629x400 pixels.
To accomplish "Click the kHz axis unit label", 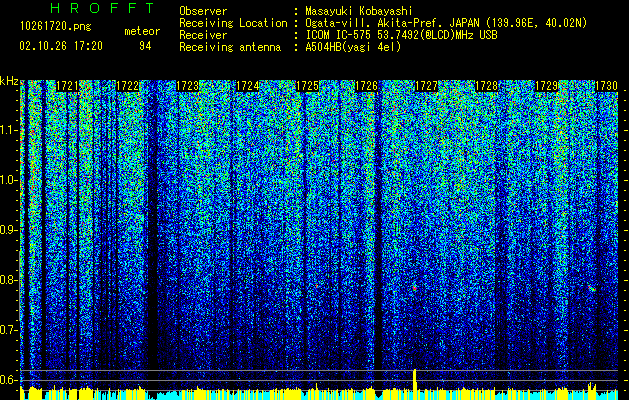I will click(9, 82).
